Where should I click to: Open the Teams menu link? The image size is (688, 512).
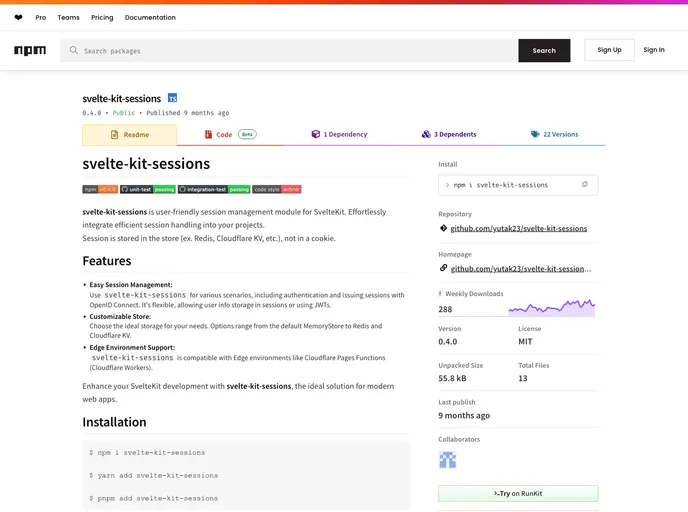pos(68,18)
